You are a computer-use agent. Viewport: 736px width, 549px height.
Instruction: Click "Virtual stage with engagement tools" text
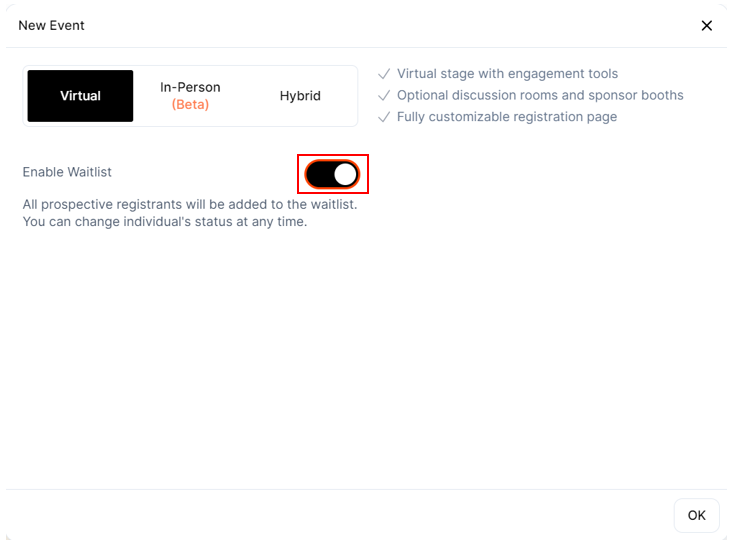point(507,74)
